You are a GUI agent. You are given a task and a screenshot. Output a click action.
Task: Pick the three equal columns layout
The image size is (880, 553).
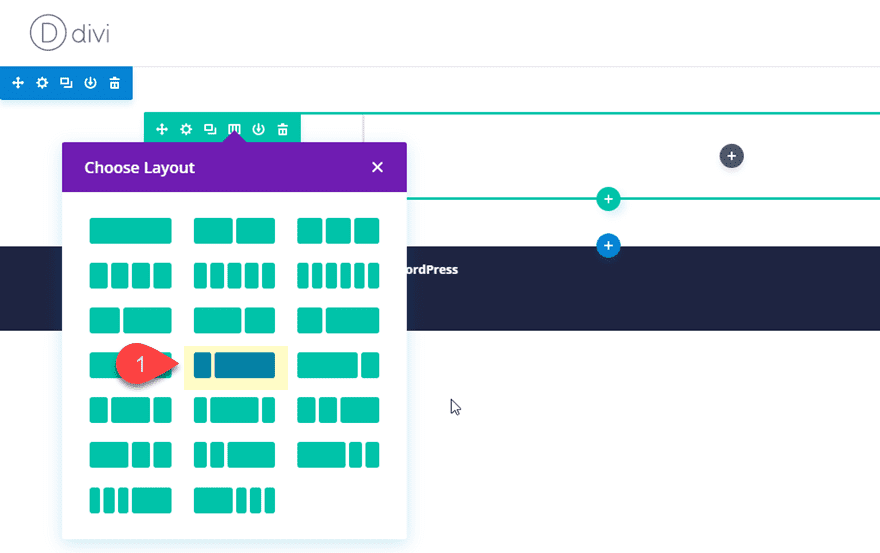tap(338, 231)
